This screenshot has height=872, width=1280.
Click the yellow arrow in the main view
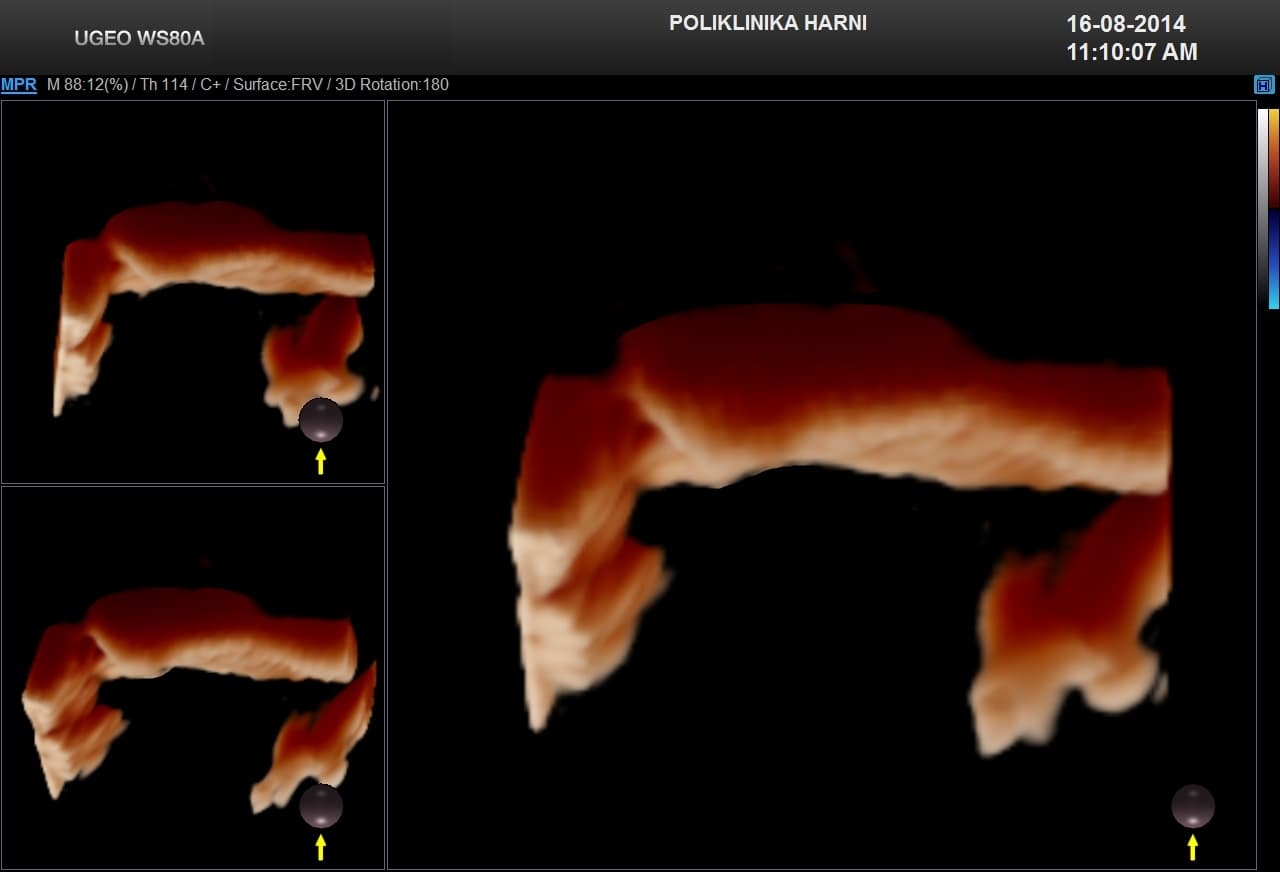pyautogui.click(x=1192, y=847)
